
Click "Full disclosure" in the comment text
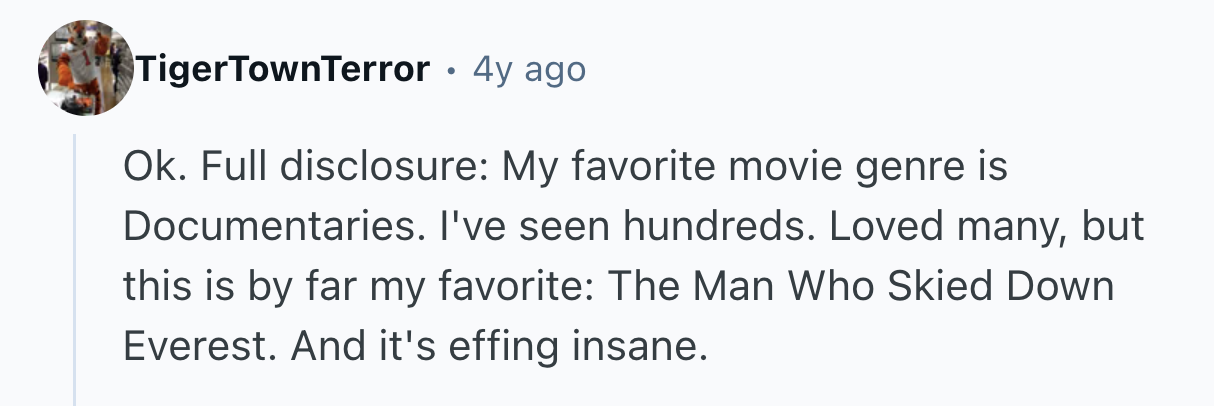pos(338,166)
